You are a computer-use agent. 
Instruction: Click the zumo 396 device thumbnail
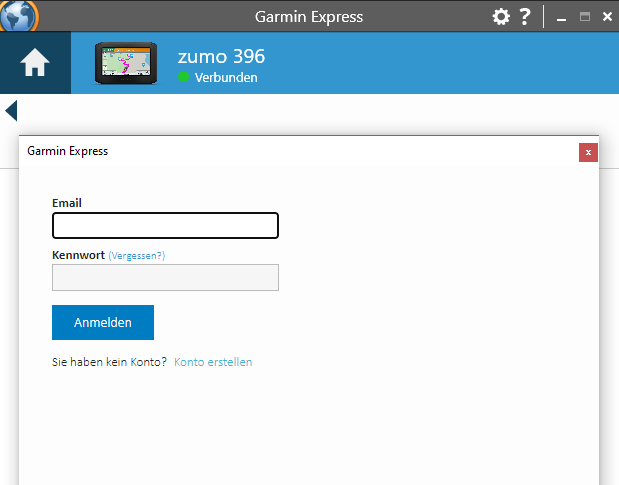coord(126,63)
